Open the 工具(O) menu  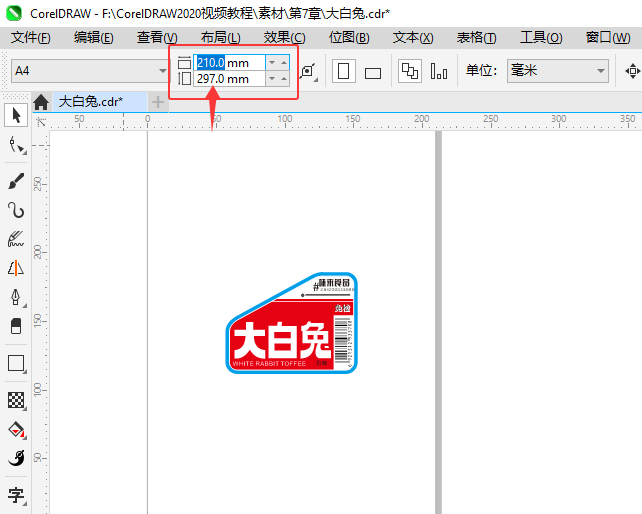(541, 38)
